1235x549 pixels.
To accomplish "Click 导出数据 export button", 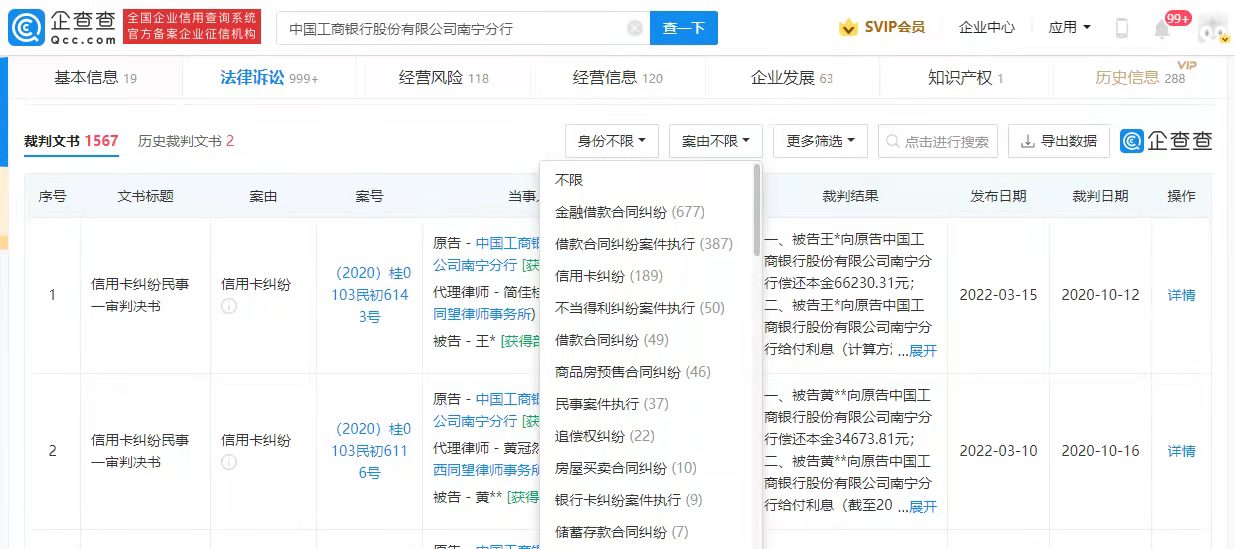I will [1058, 141].
